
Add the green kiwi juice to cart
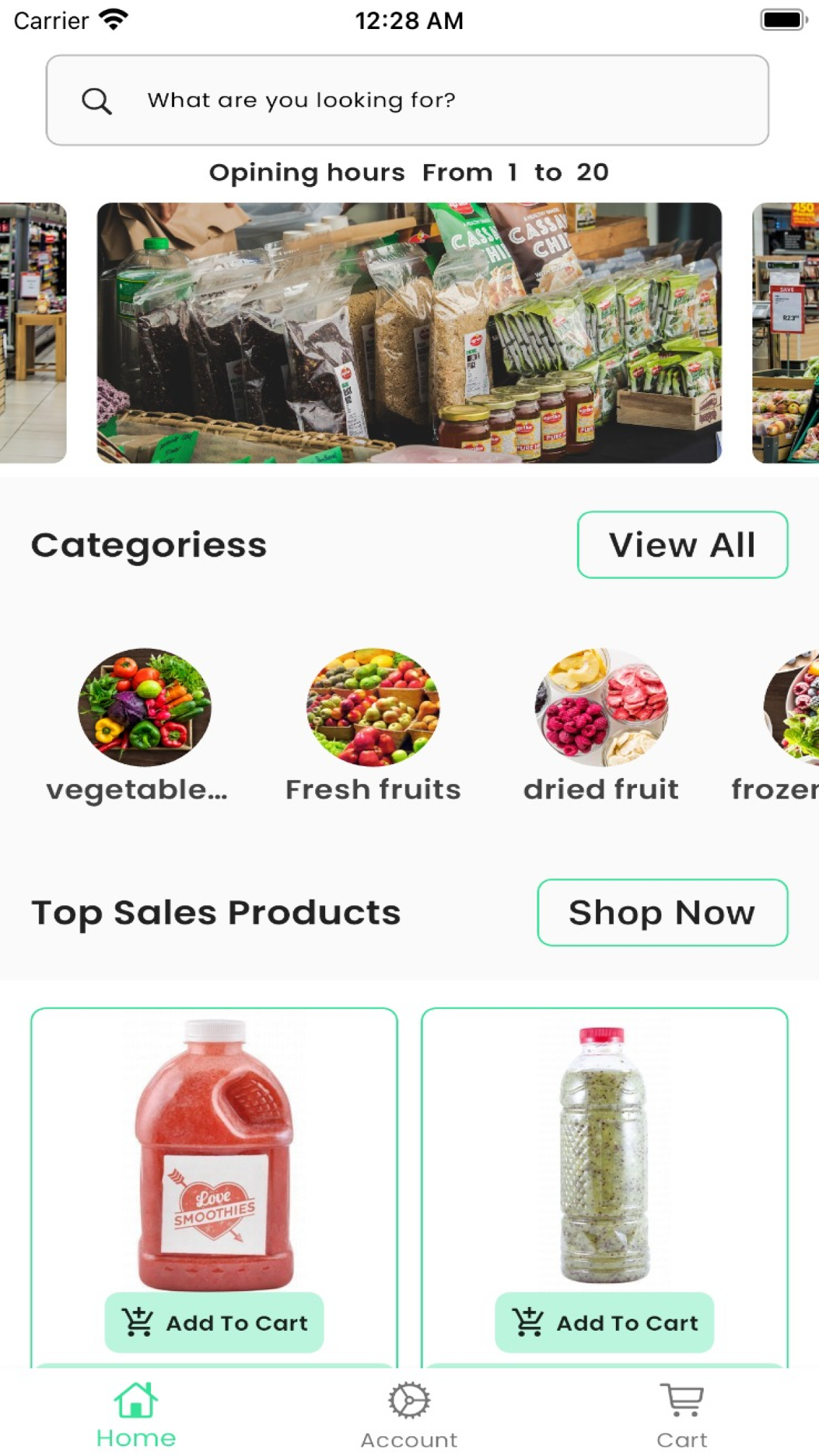click(605, 1323)
